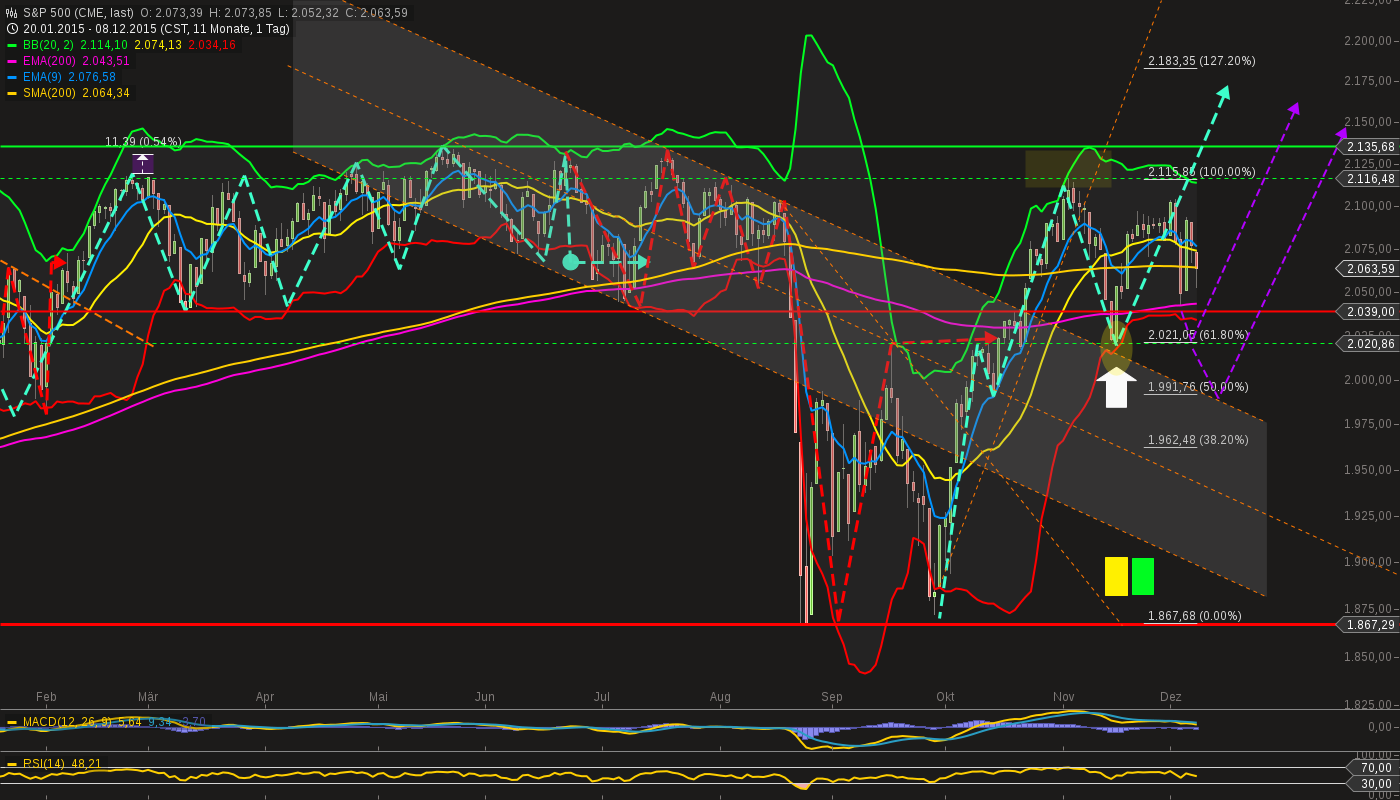Click the clock icon beside the date range

12,29
